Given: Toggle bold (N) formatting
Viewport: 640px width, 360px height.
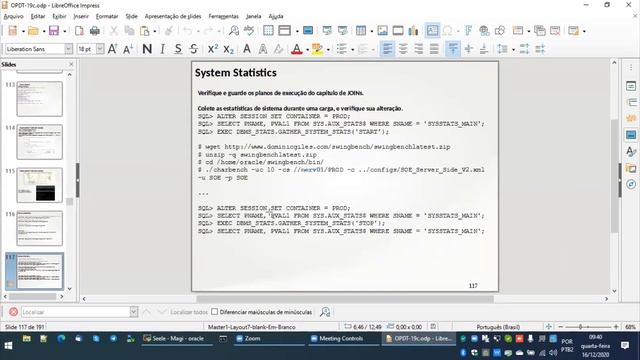Looking at the screenshot, I should pyautogui.click(x=147, y=49).
